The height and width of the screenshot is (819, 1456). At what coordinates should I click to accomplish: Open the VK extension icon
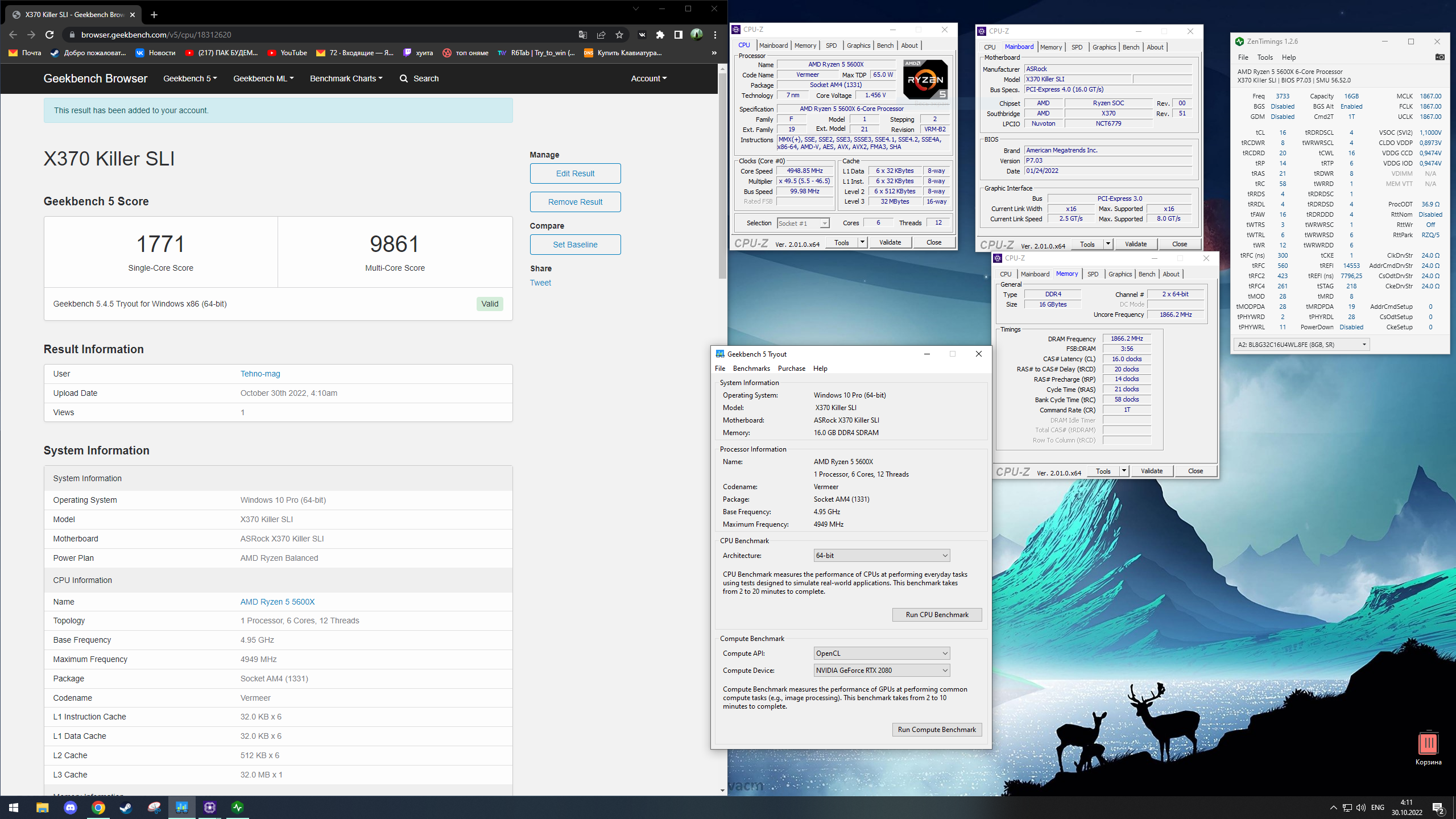(642, 35)
